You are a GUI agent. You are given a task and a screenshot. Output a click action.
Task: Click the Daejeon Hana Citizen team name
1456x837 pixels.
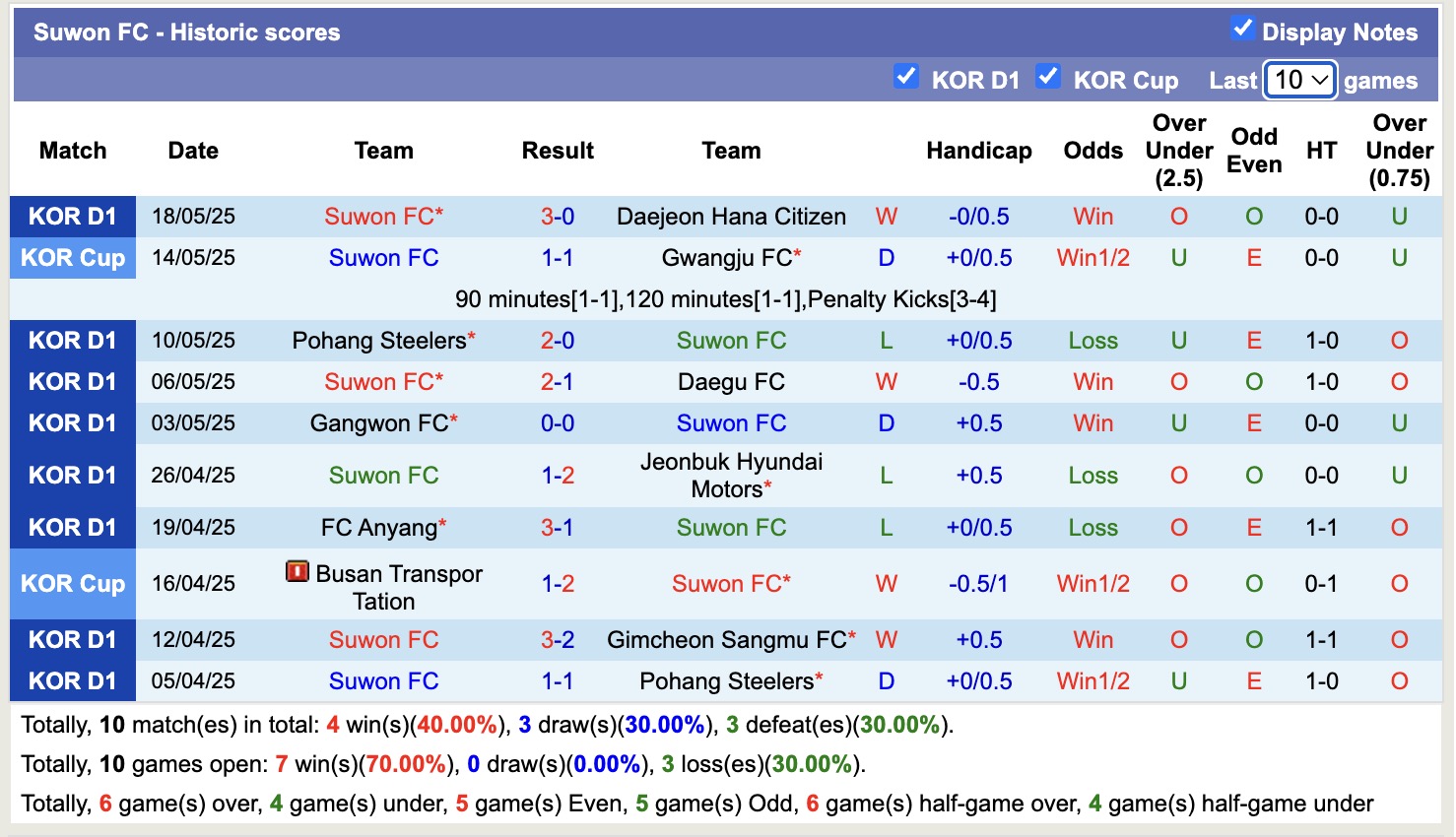point(730,216)
